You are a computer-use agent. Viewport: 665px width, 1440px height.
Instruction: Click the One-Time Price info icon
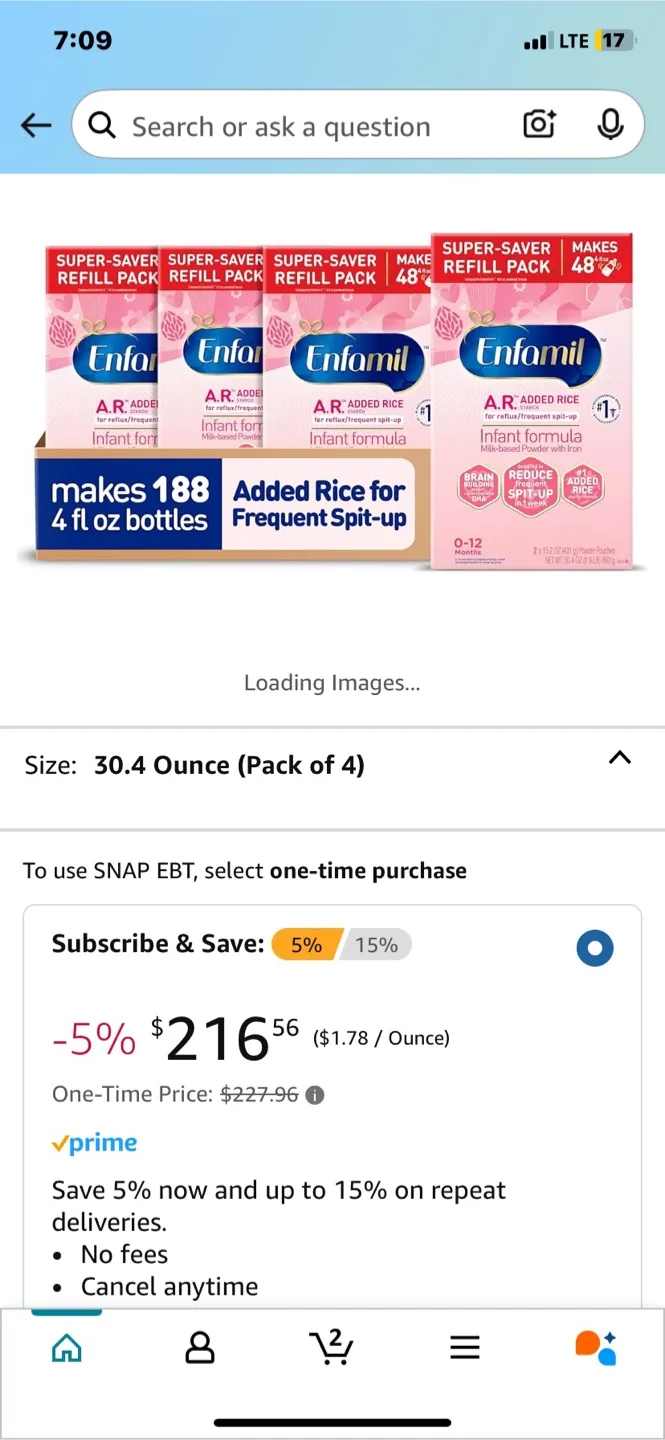point(315,1095)
